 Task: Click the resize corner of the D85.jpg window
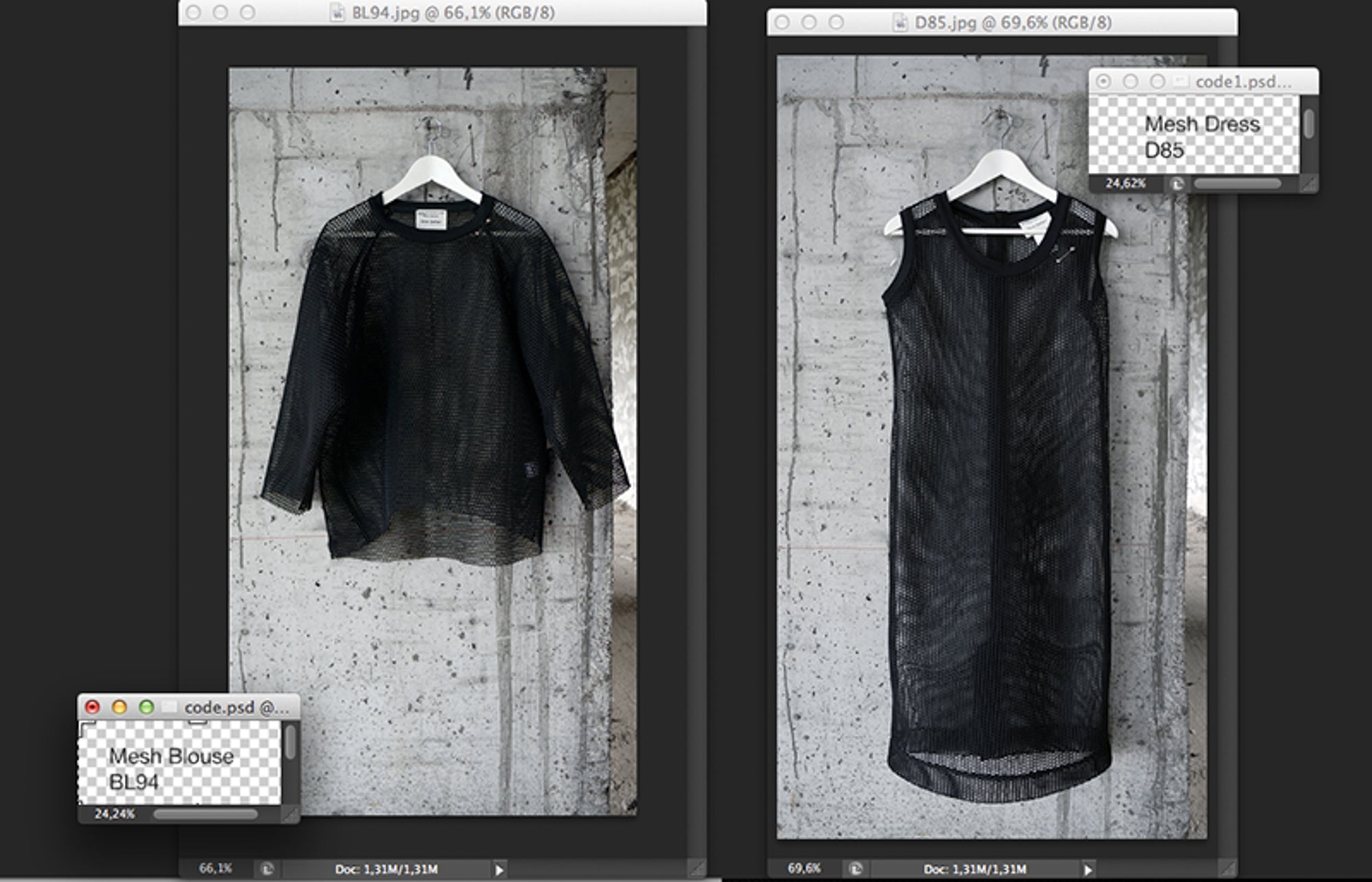1228,869
